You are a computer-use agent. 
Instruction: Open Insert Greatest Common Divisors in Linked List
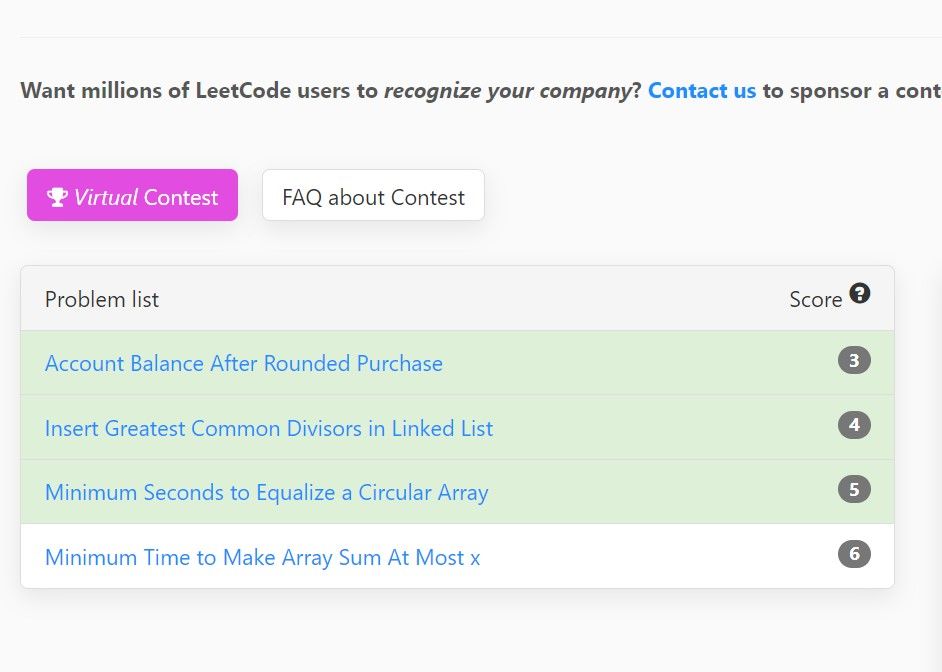click(x=269, y=428)
